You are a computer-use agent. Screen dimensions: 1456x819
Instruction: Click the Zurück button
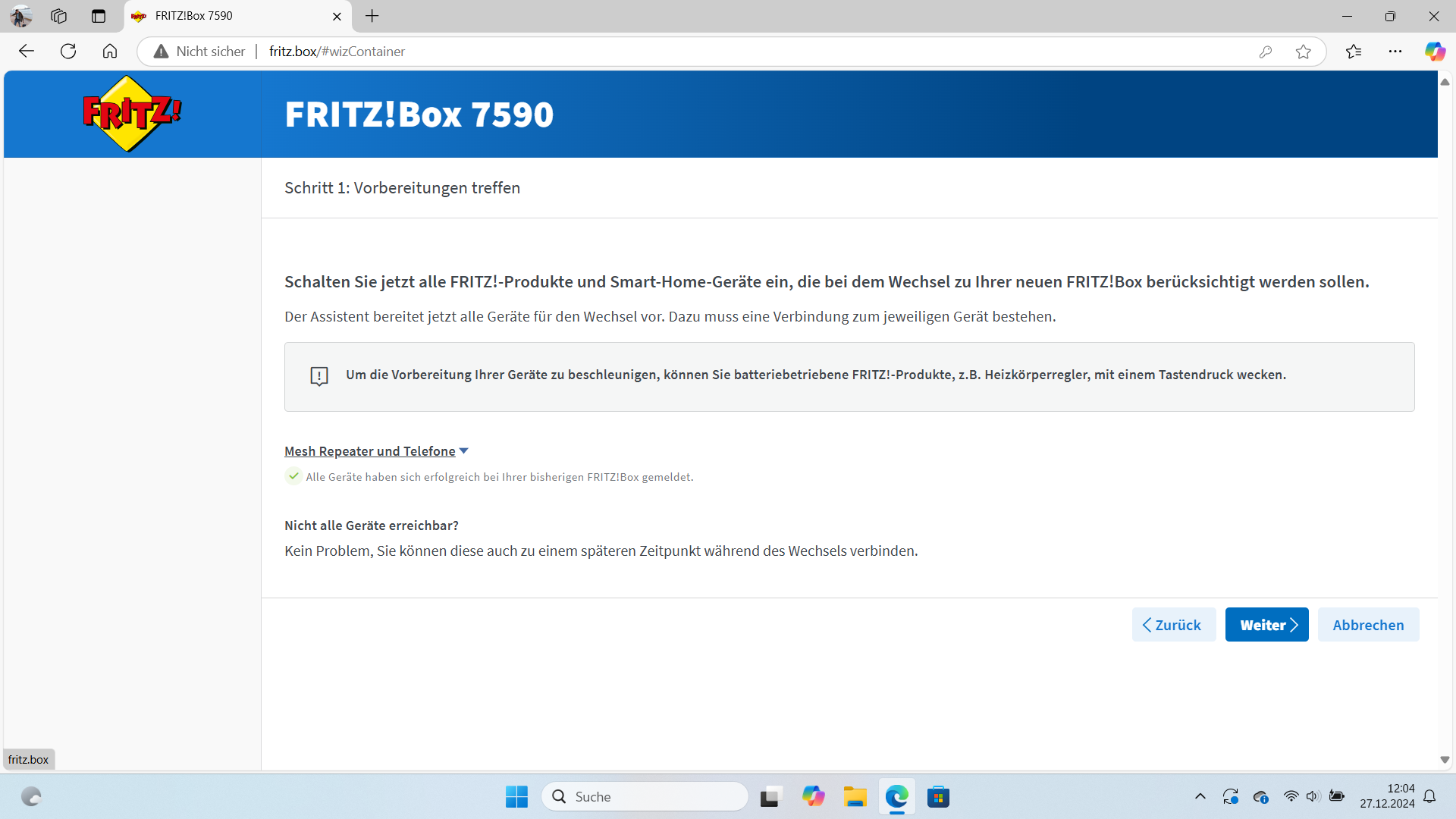pyautogui.click(x=1173, y=625)
